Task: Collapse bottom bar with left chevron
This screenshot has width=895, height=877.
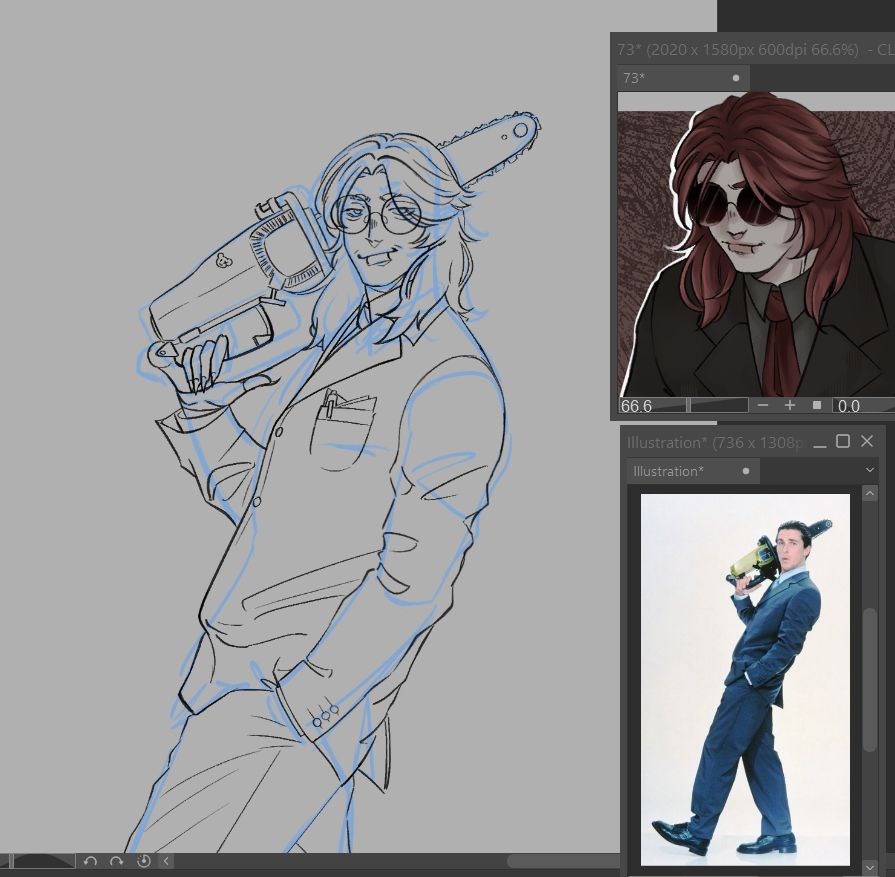Action: tap(166, 861)
